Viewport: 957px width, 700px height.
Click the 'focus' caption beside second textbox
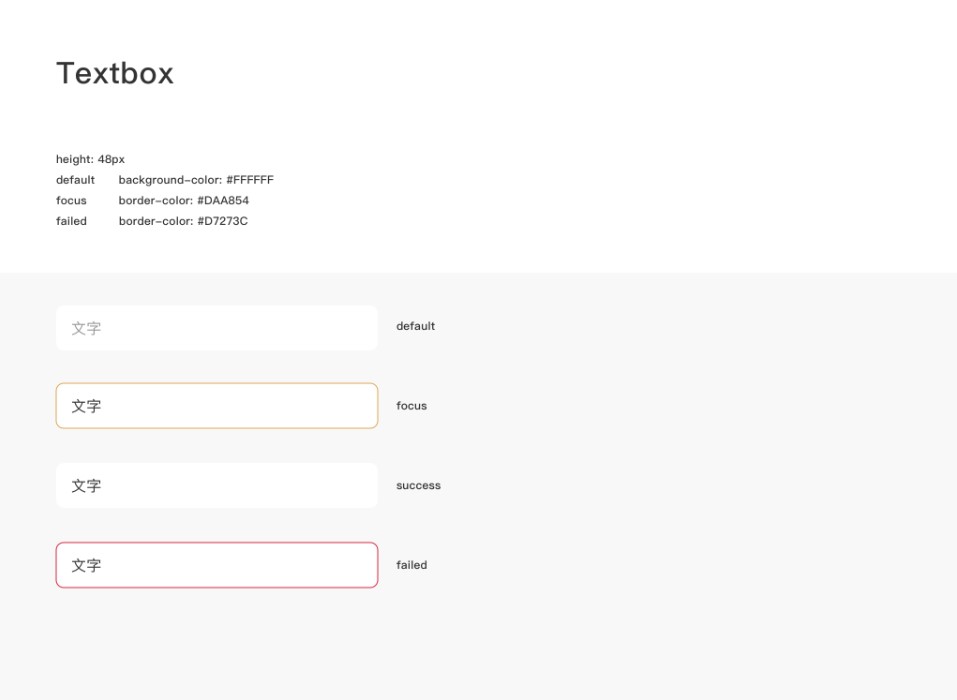pos(411,406)
